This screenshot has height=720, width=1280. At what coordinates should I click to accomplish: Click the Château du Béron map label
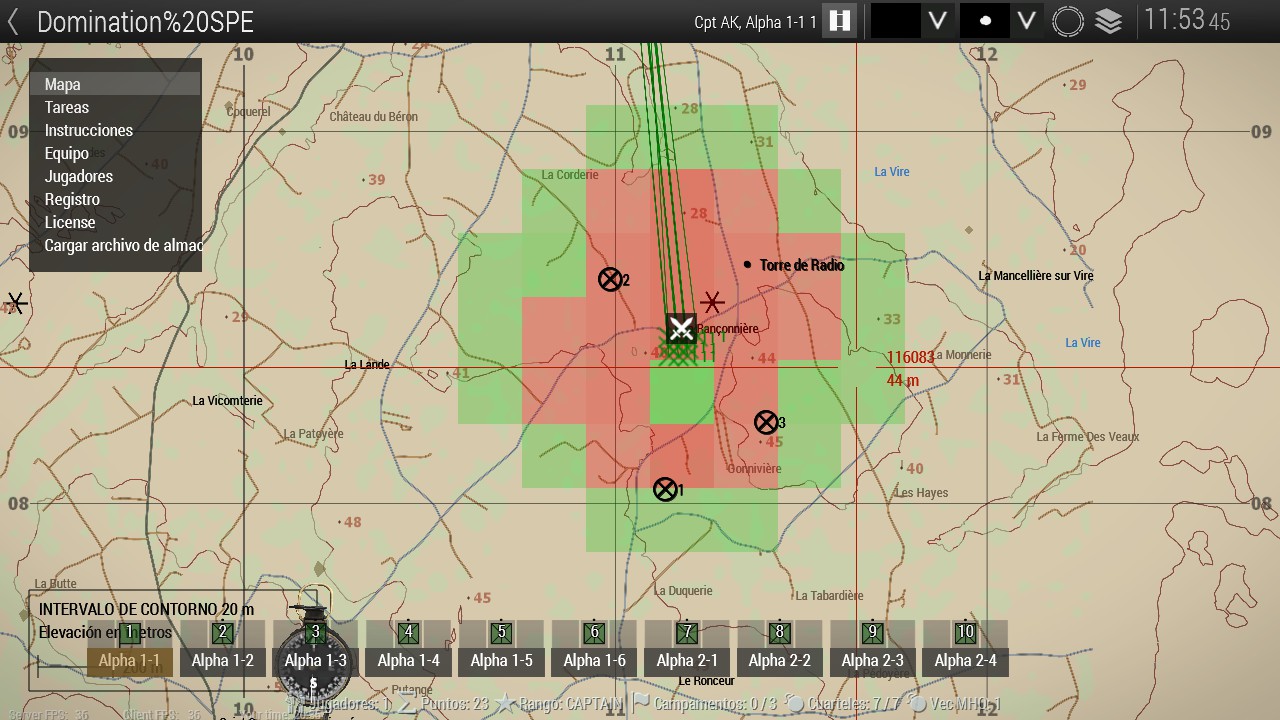coord(374,117)
